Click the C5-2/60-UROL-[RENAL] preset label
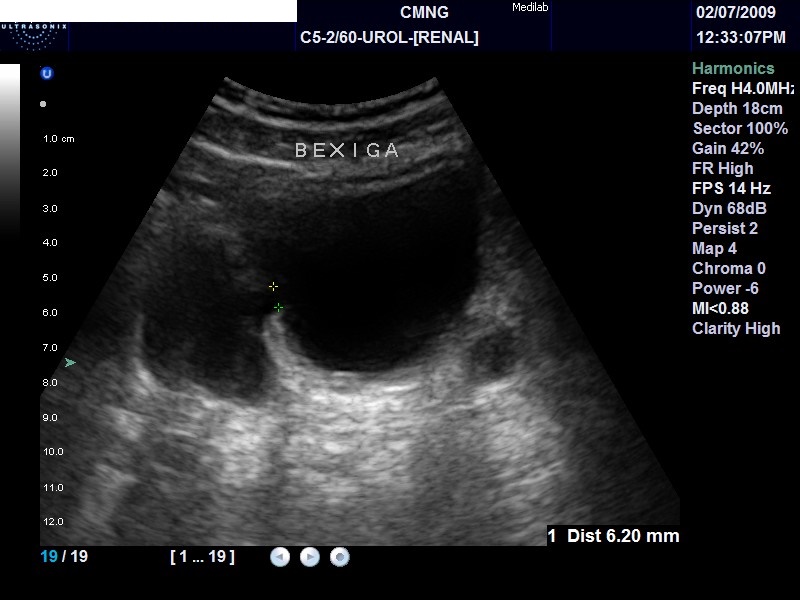Viewport: 800px width, 600px height. [x=389, y=37]
